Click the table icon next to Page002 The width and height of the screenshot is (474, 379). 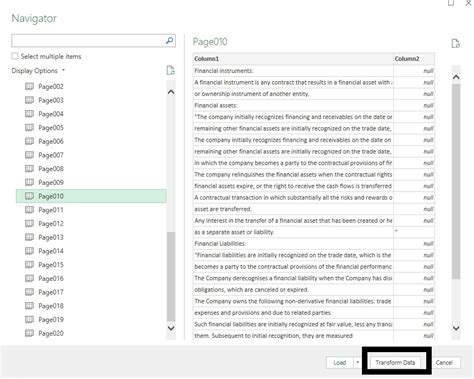[x=29, y=86]
